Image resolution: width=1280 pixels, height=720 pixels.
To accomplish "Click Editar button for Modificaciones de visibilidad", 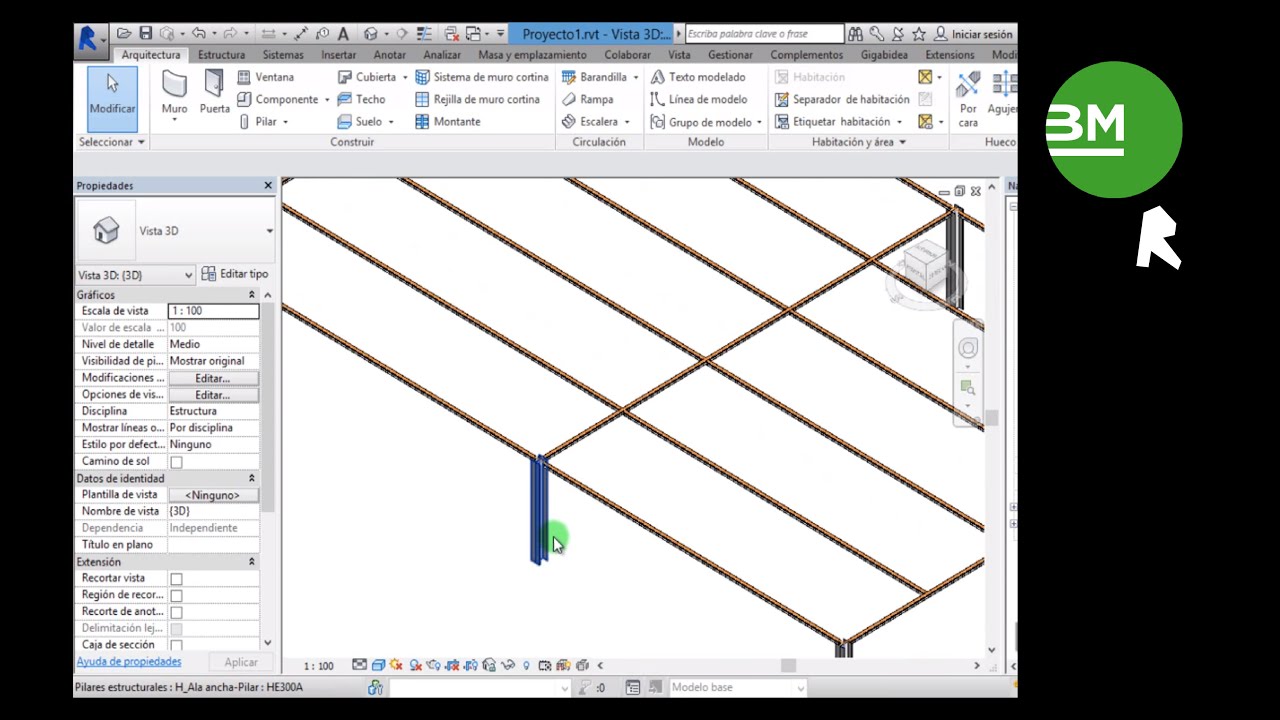I will pyautogui.click(x=213, y=378).
